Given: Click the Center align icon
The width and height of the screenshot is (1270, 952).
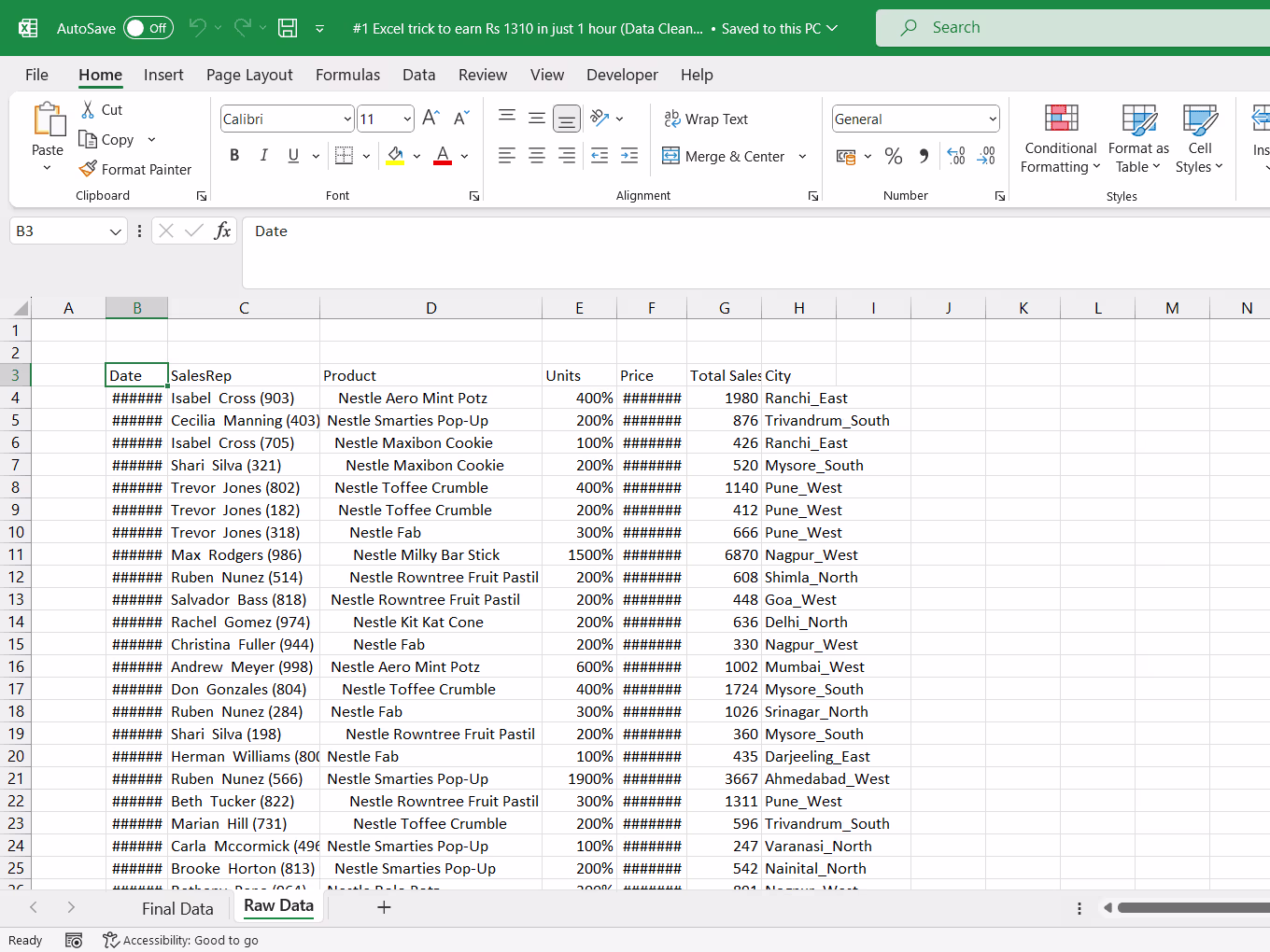Looking at the screenshot, I should point(537,157).
